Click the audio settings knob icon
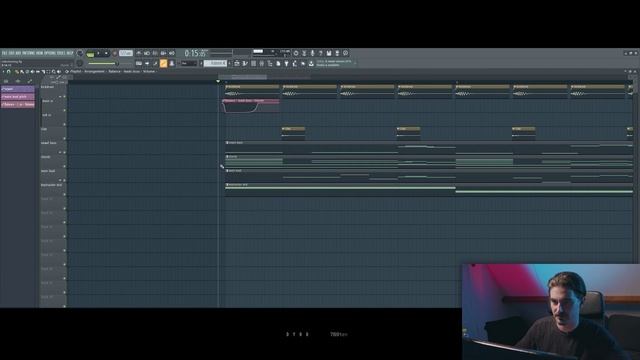Viewport: 640px width, 360px height. pyautogui.click(x=296, y=53)
